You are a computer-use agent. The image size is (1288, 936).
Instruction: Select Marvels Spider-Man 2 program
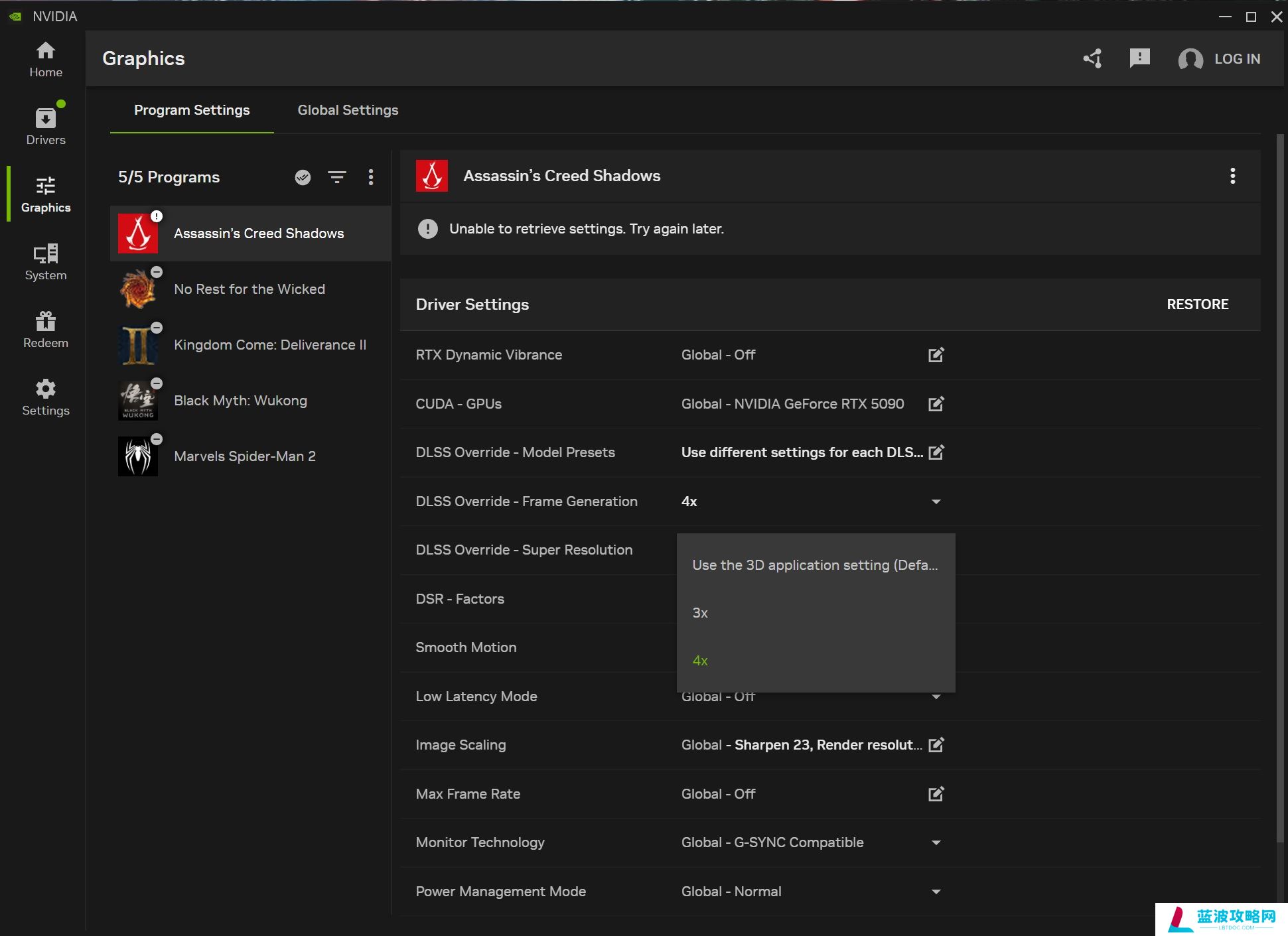point(250,456)
